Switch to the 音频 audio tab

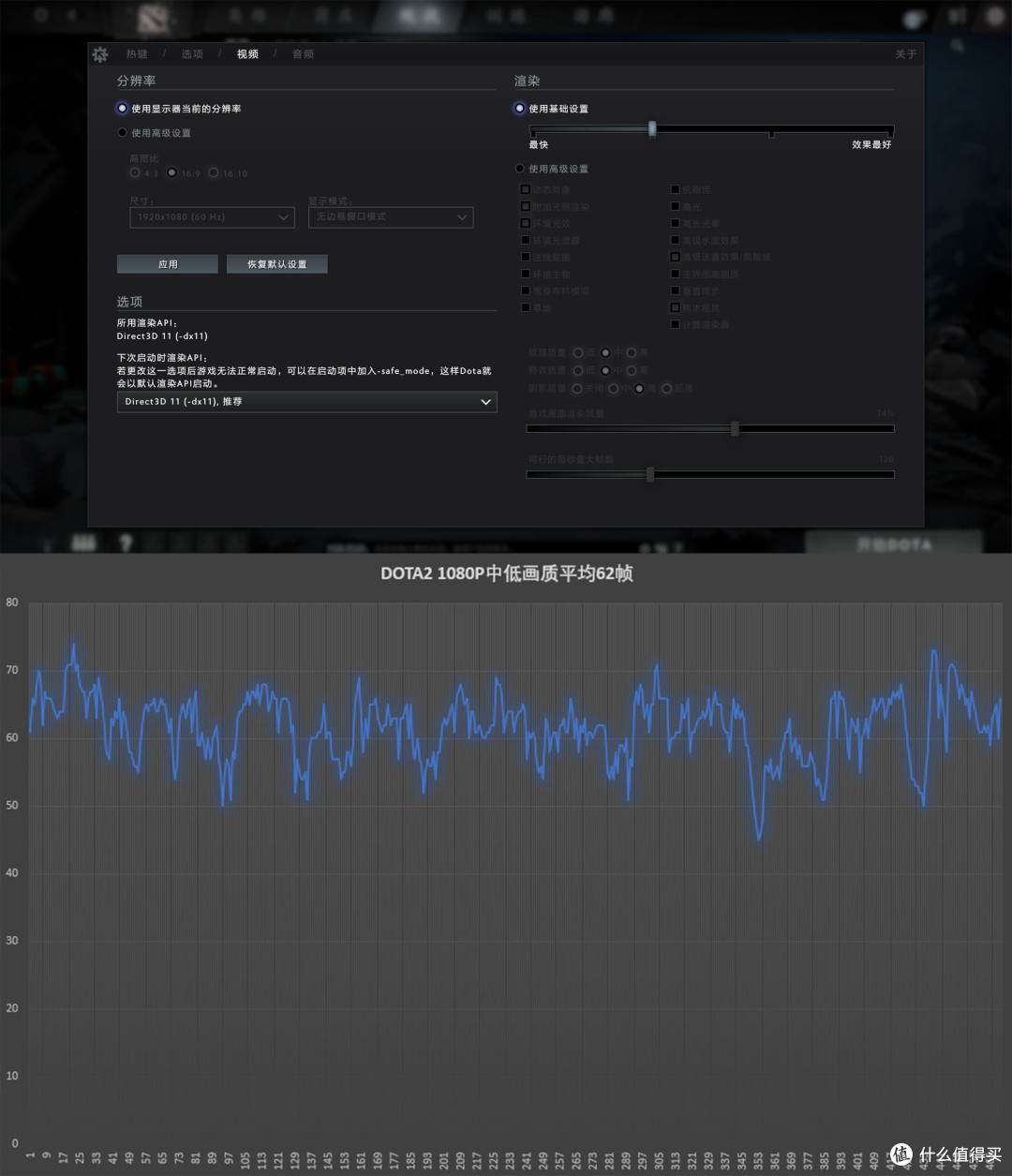click(303, 54)
